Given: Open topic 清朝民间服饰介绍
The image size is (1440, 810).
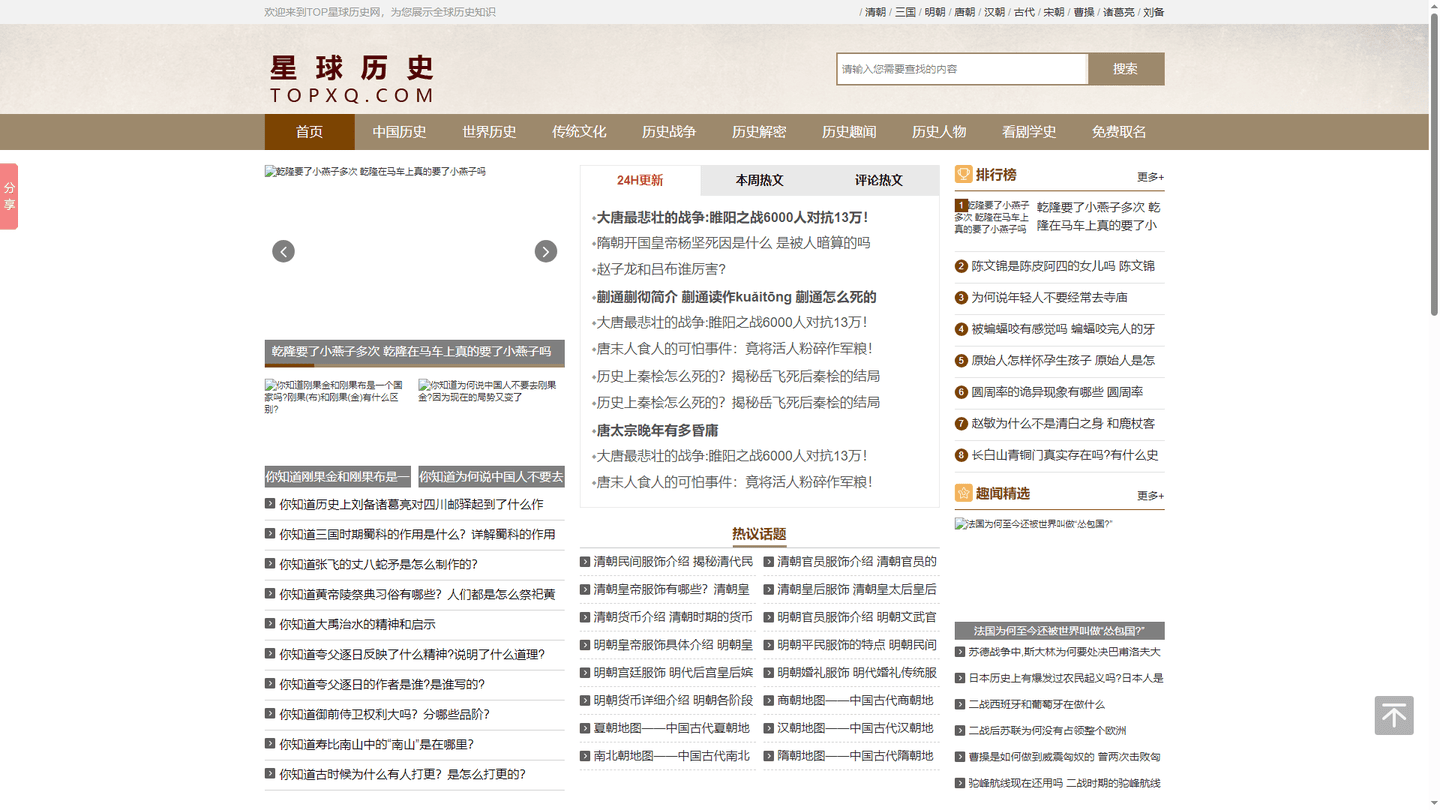Looking at the screenshot, I should pyautogui.click(x=673, y=562).
